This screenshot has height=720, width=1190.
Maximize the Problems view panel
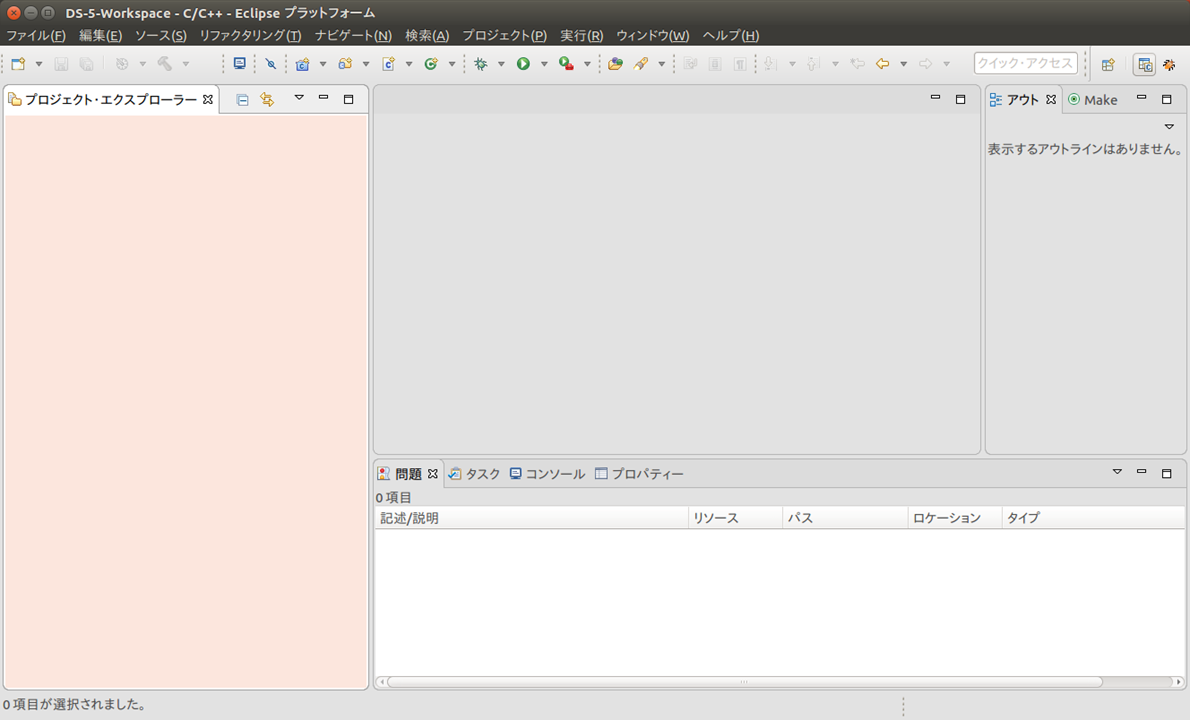tap(1166, 473)
